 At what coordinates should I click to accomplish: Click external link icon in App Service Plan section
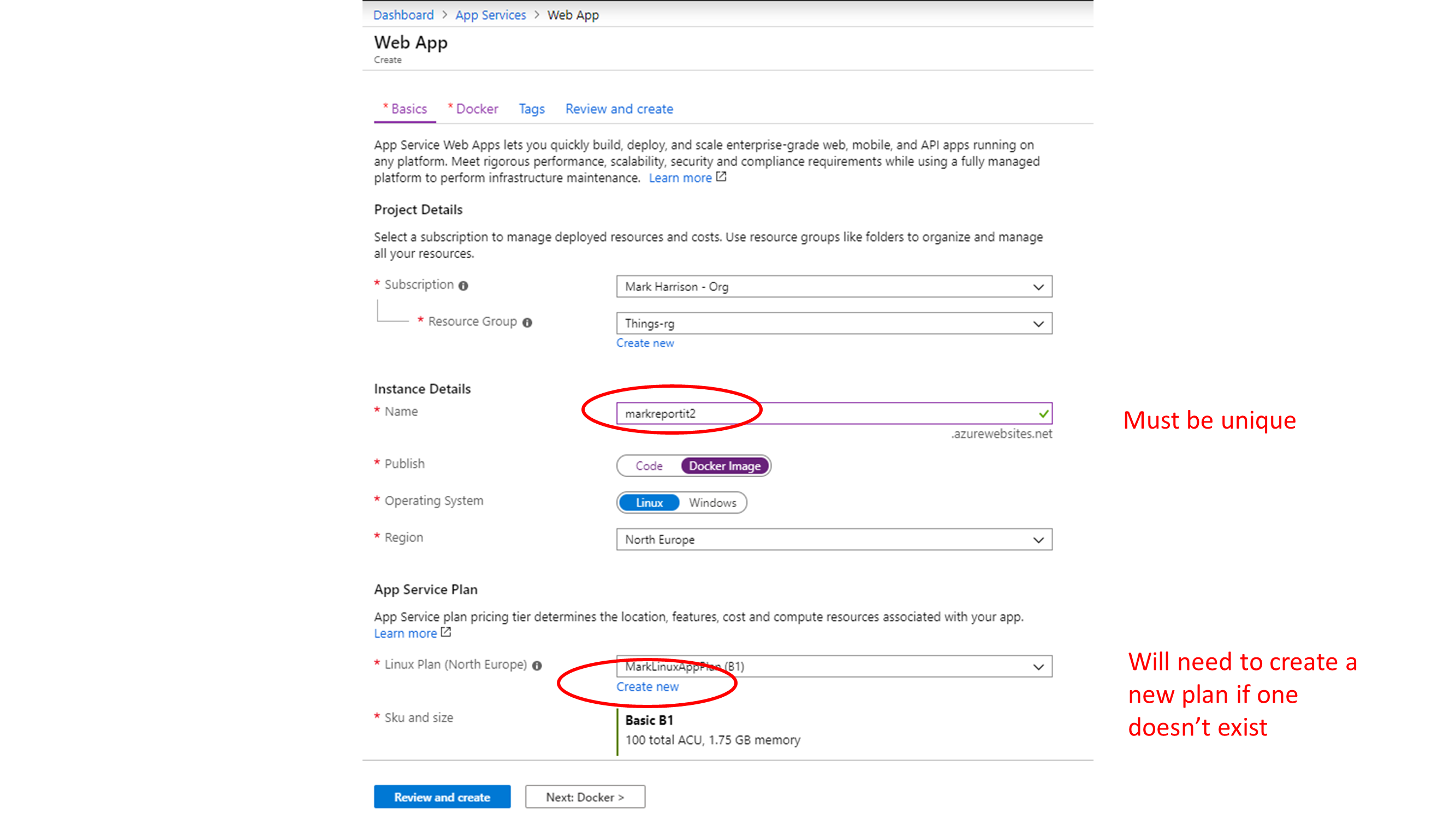(x=445, y=632)
